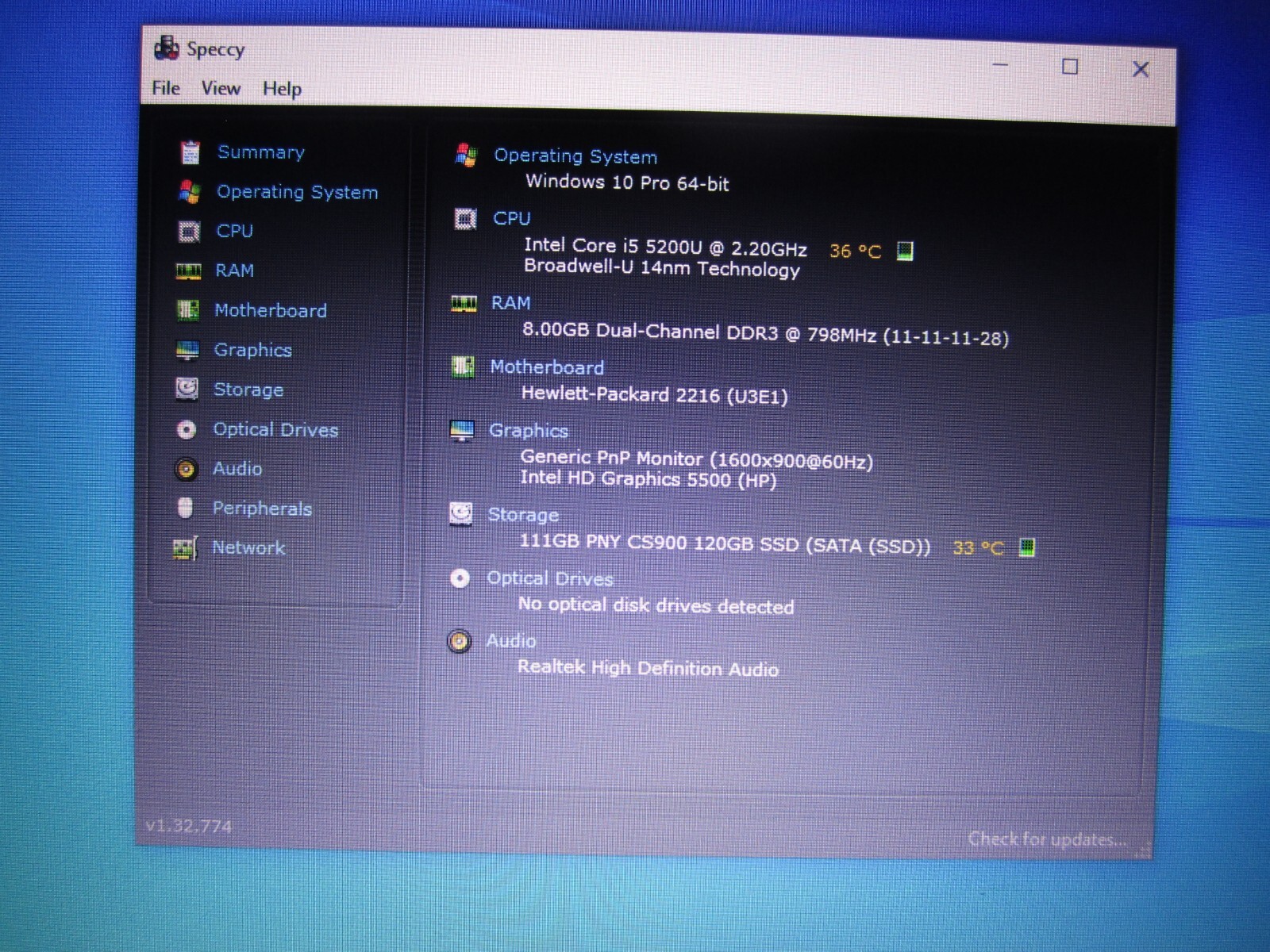This screenshot has width=1270, height=952.
Task: Click 'Windows 10 Pro 64-bit' text
Action: coord(627,182)
